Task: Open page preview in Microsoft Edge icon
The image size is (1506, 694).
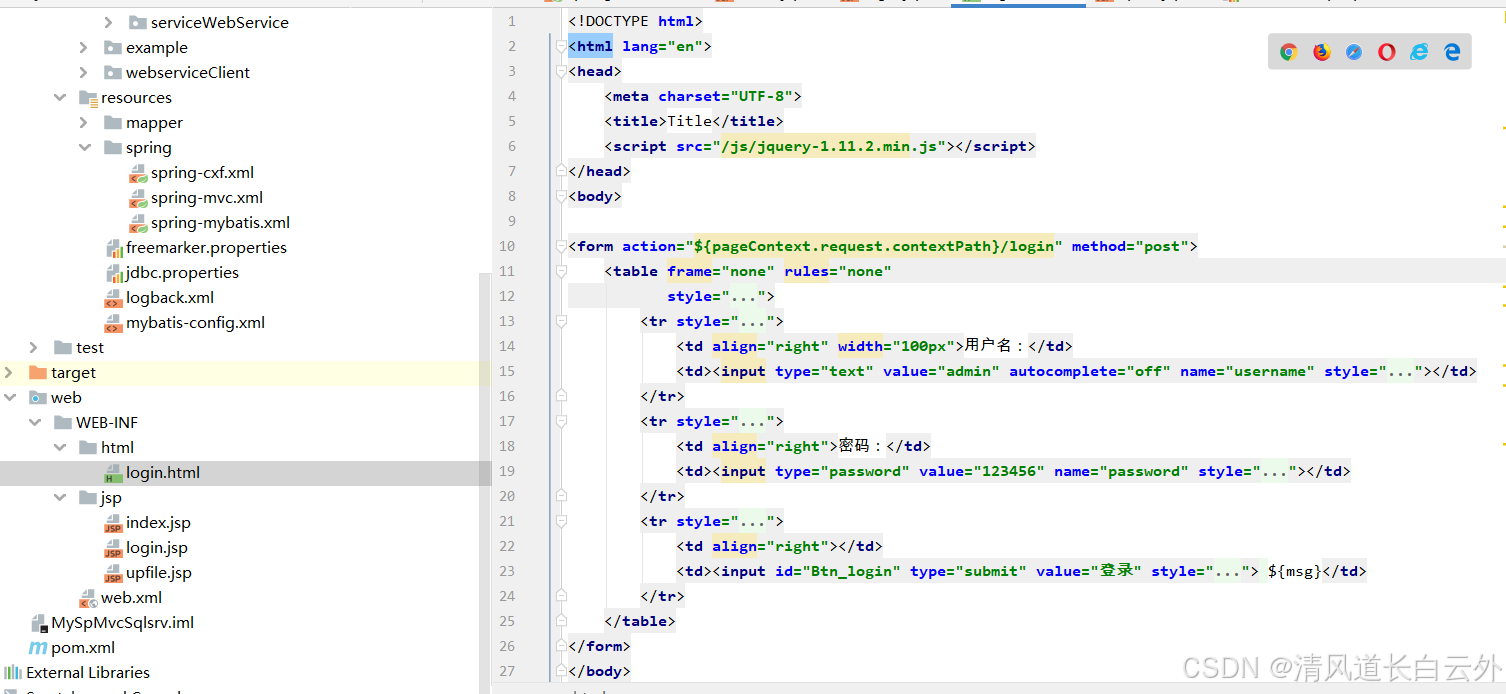Action: (1451, 52)
